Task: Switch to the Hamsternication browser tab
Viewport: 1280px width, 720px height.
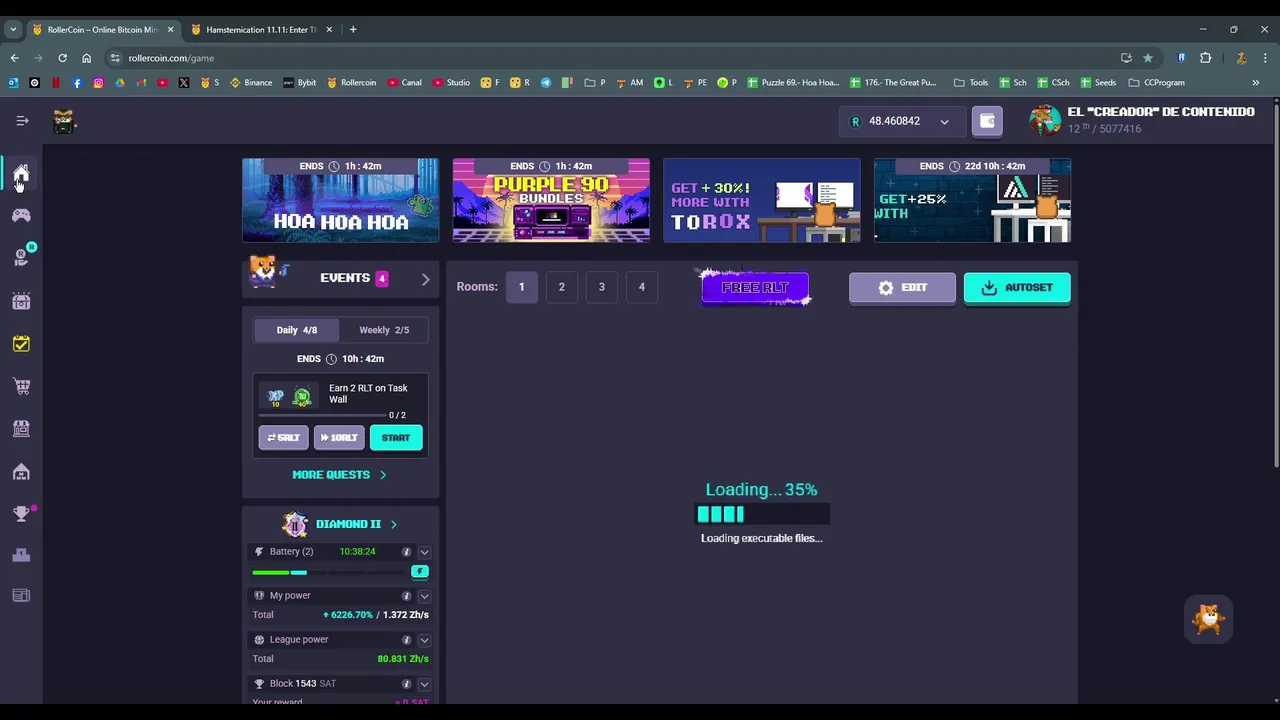Action: pos(260,30)
